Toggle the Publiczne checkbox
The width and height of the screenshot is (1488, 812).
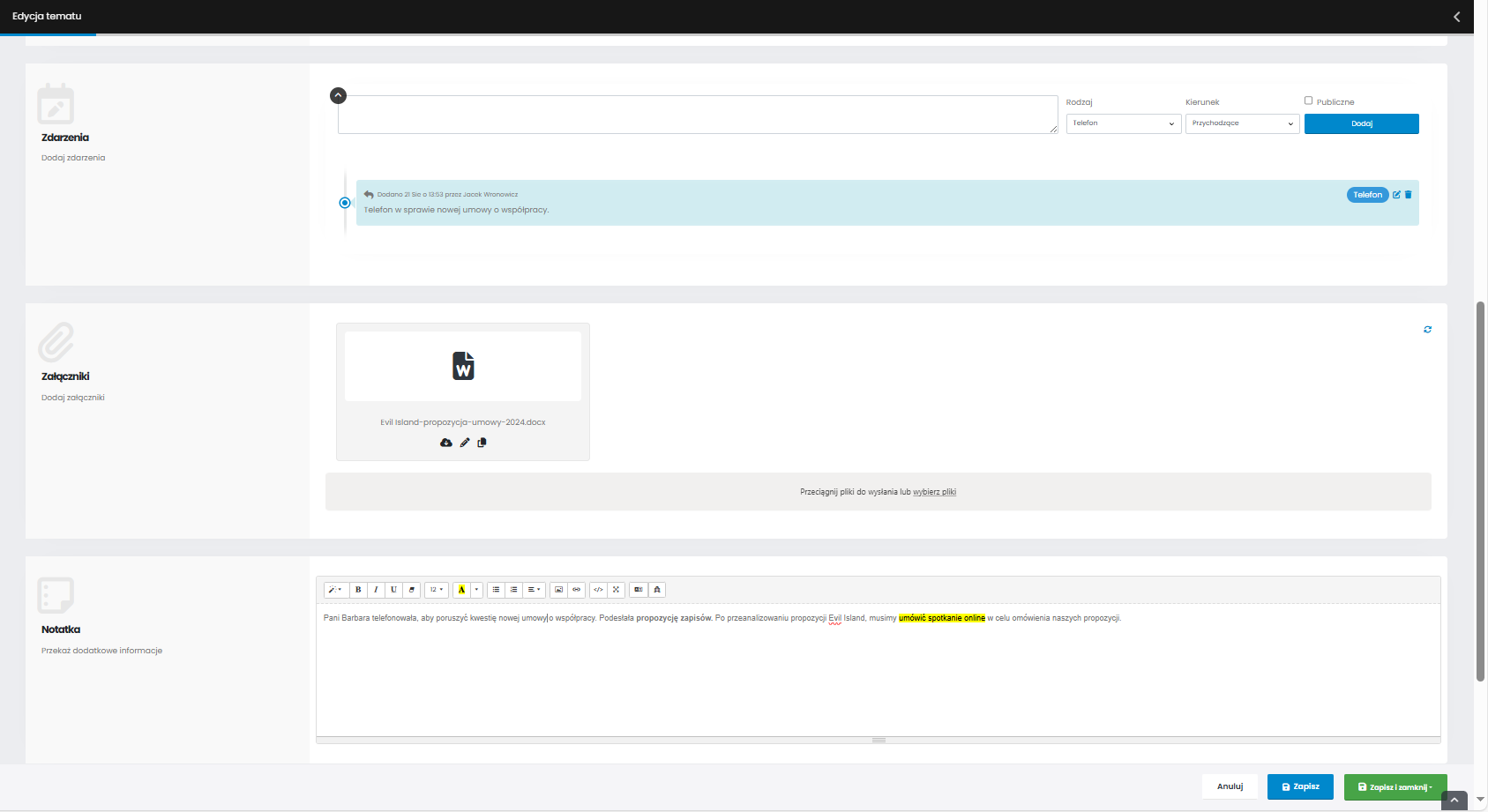(x=1308, y=101)
